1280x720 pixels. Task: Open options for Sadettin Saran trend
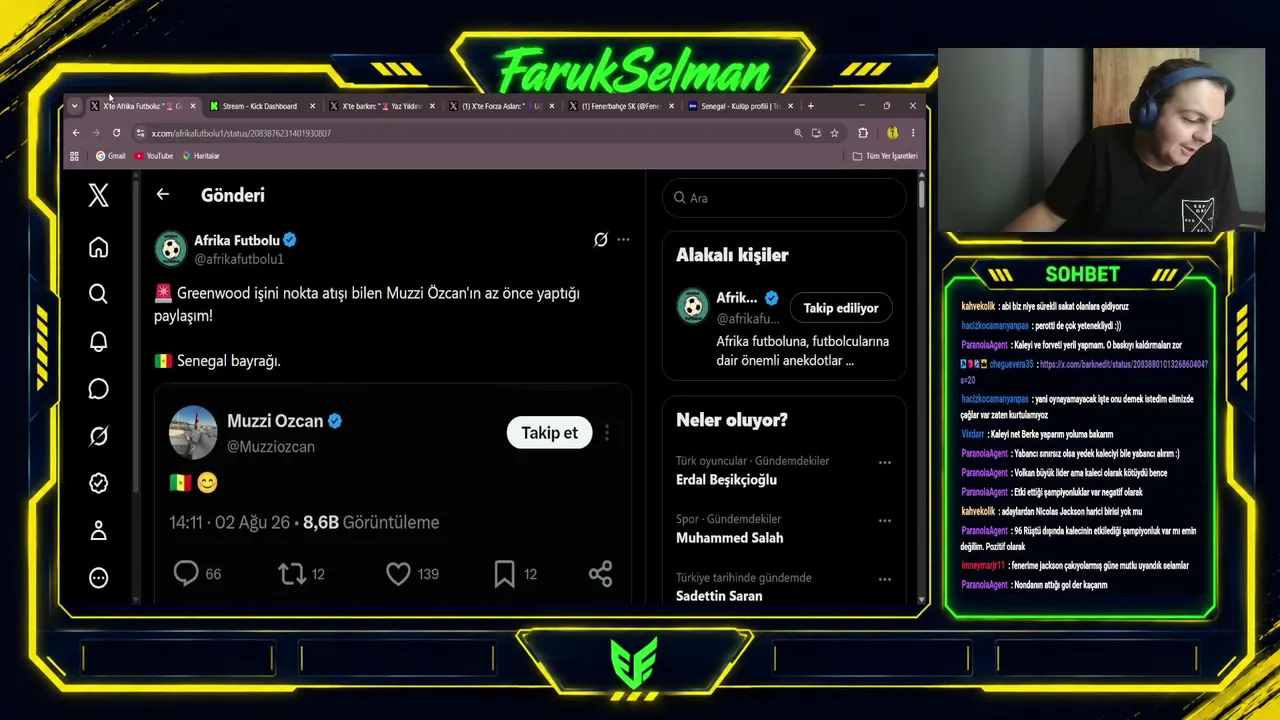click(x=884, y=579)
